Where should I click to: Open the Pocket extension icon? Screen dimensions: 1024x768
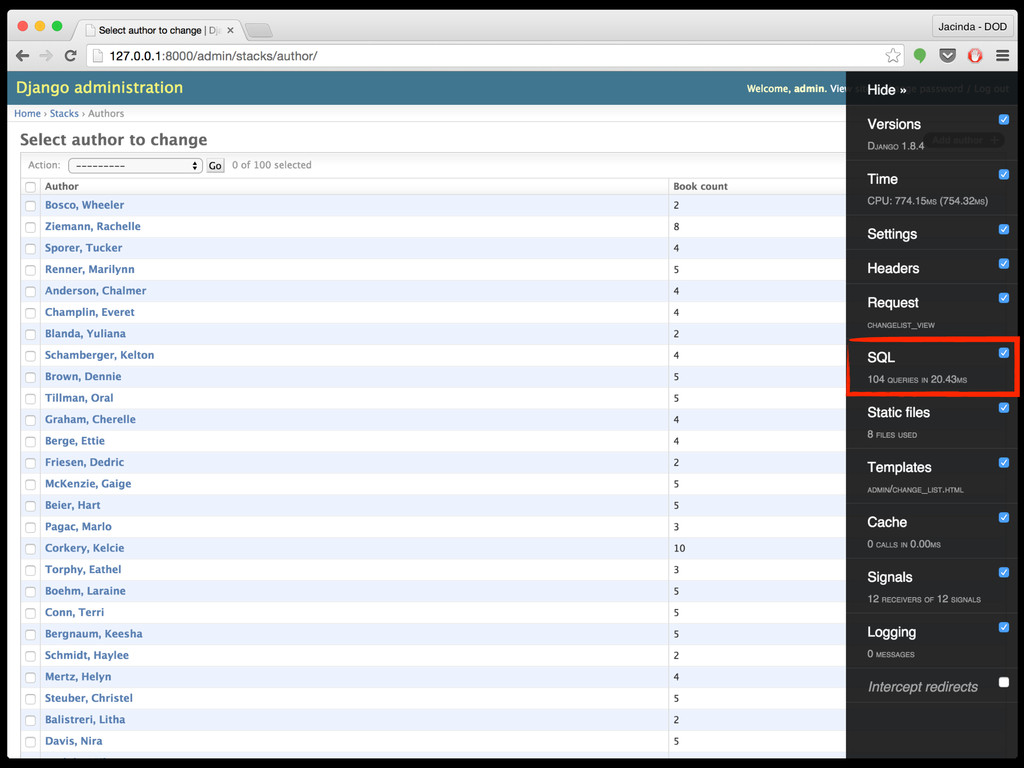coord(948,56)
